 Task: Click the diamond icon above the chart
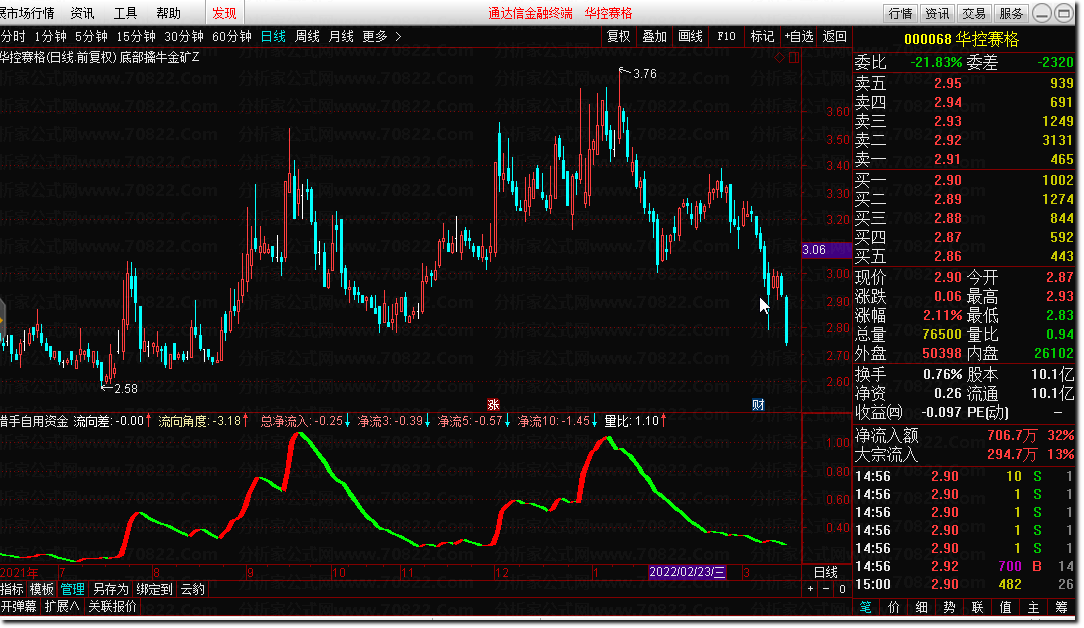779,57
